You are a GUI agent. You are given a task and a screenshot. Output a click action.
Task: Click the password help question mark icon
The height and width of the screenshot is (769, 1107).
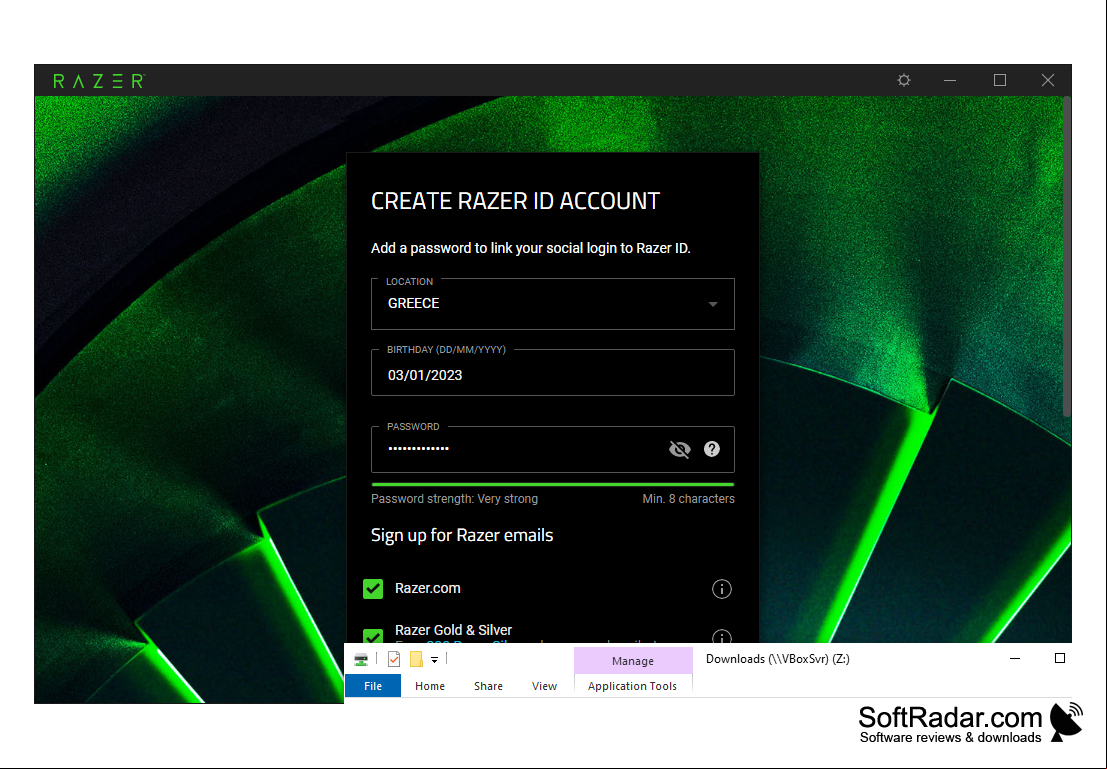click(712, 449)
